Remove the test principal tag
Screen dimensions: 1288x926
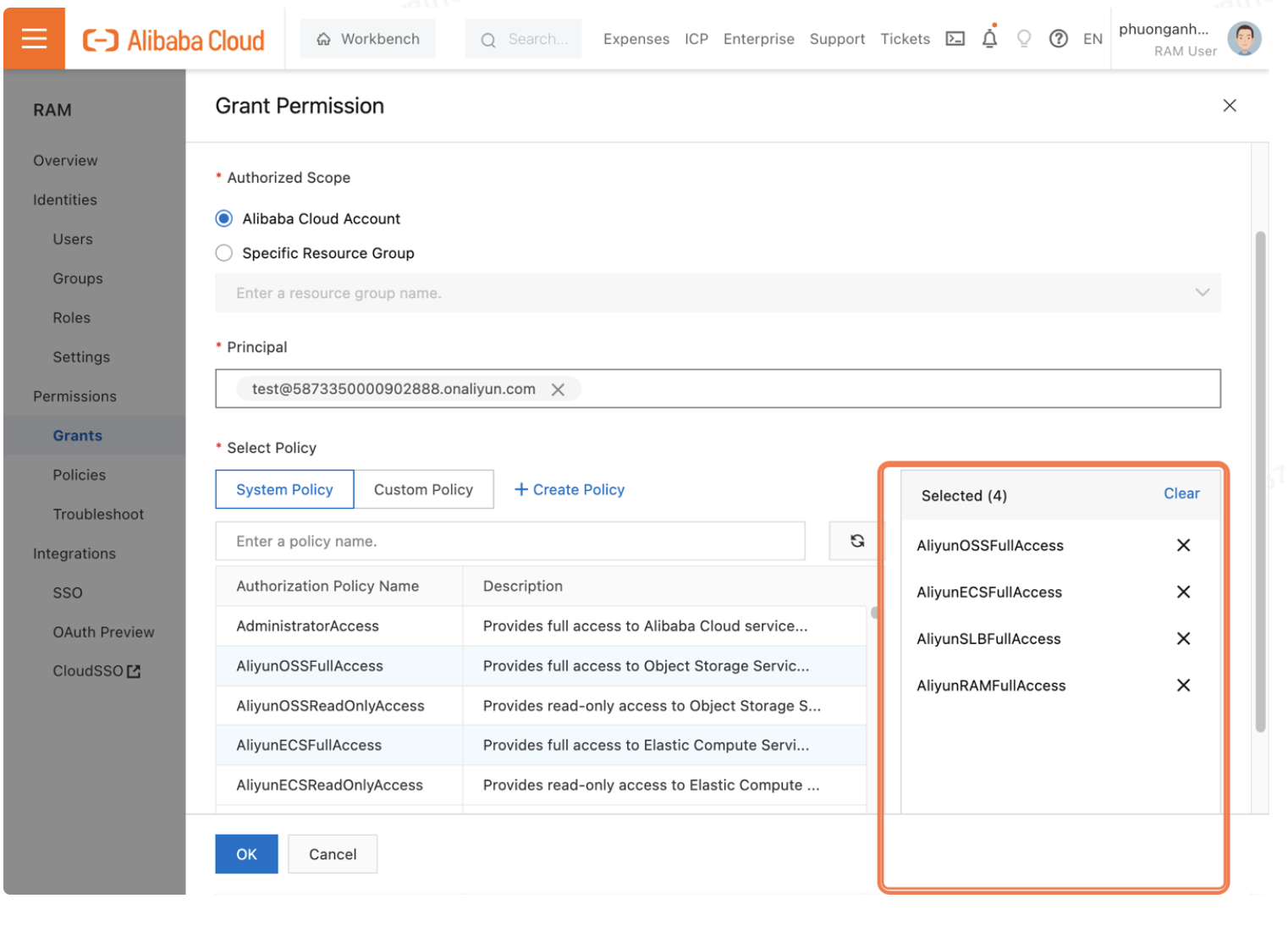[558, 389]
